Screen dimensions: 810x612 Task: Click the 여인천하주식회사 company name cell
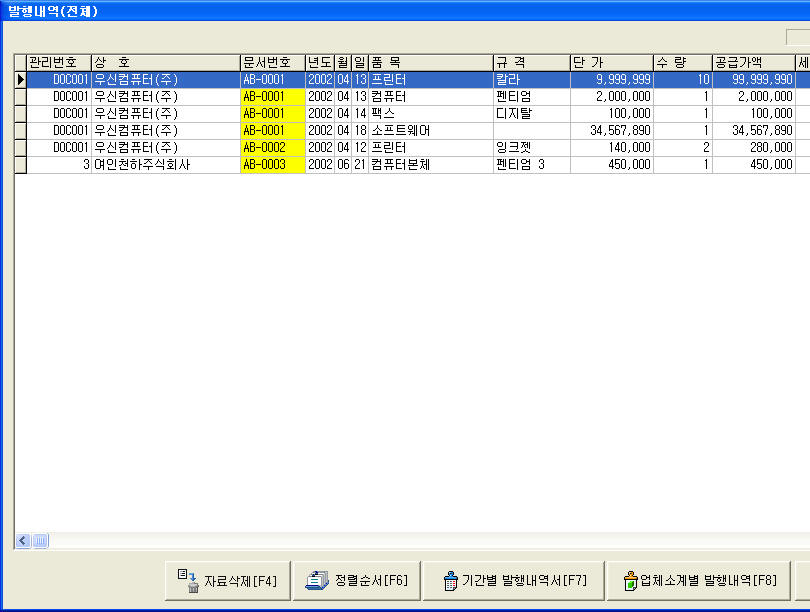click(166, 165)
